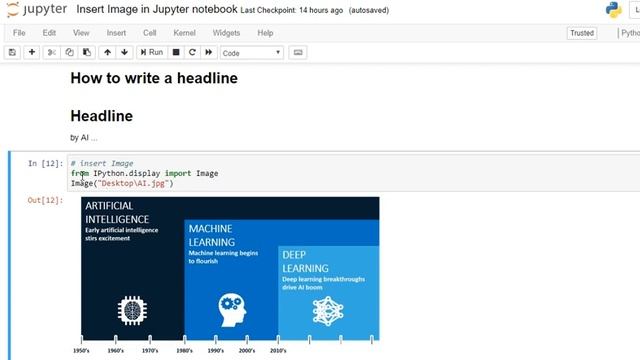Click into the code cell comment line

coord(102,163)
